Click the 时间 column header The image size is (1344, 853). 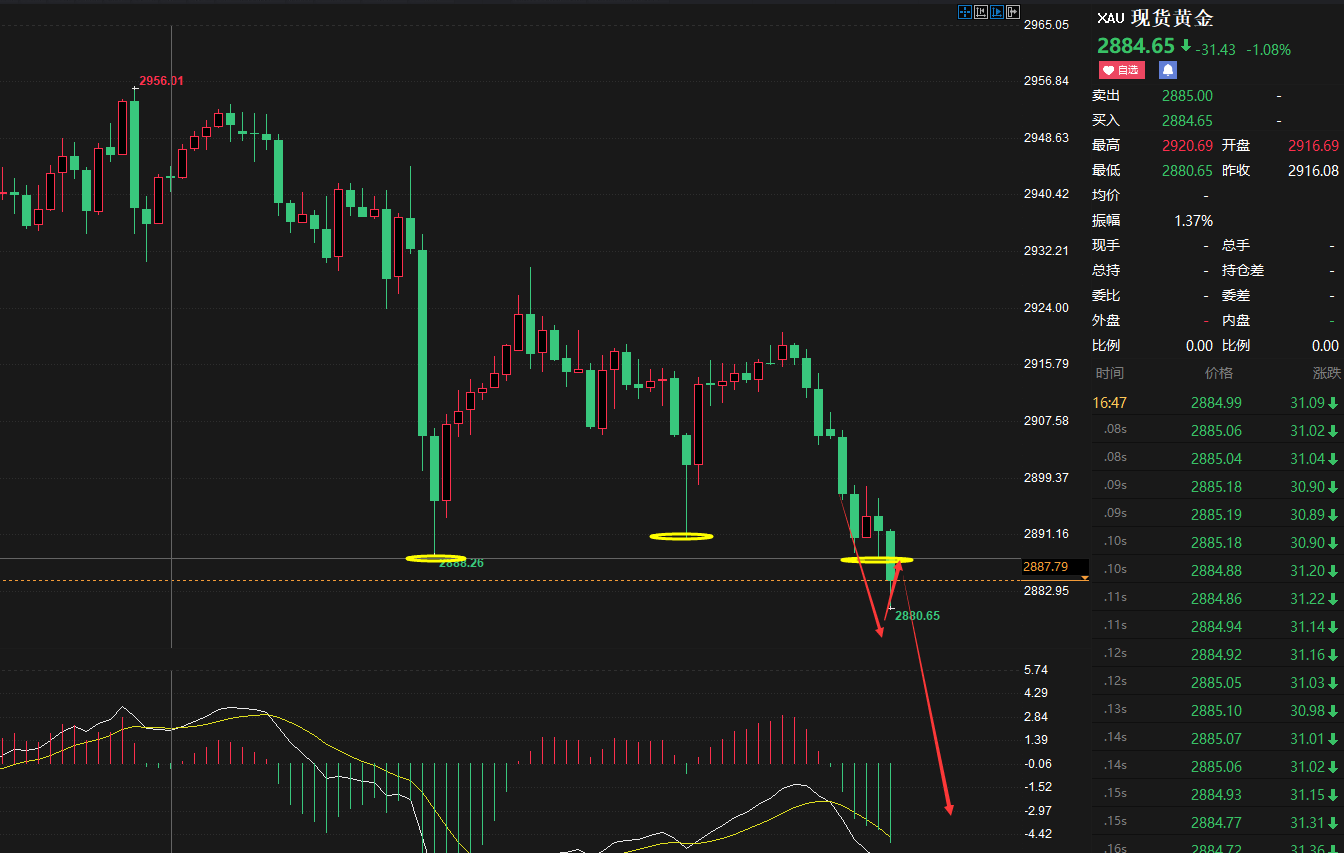click(1109, 373)
